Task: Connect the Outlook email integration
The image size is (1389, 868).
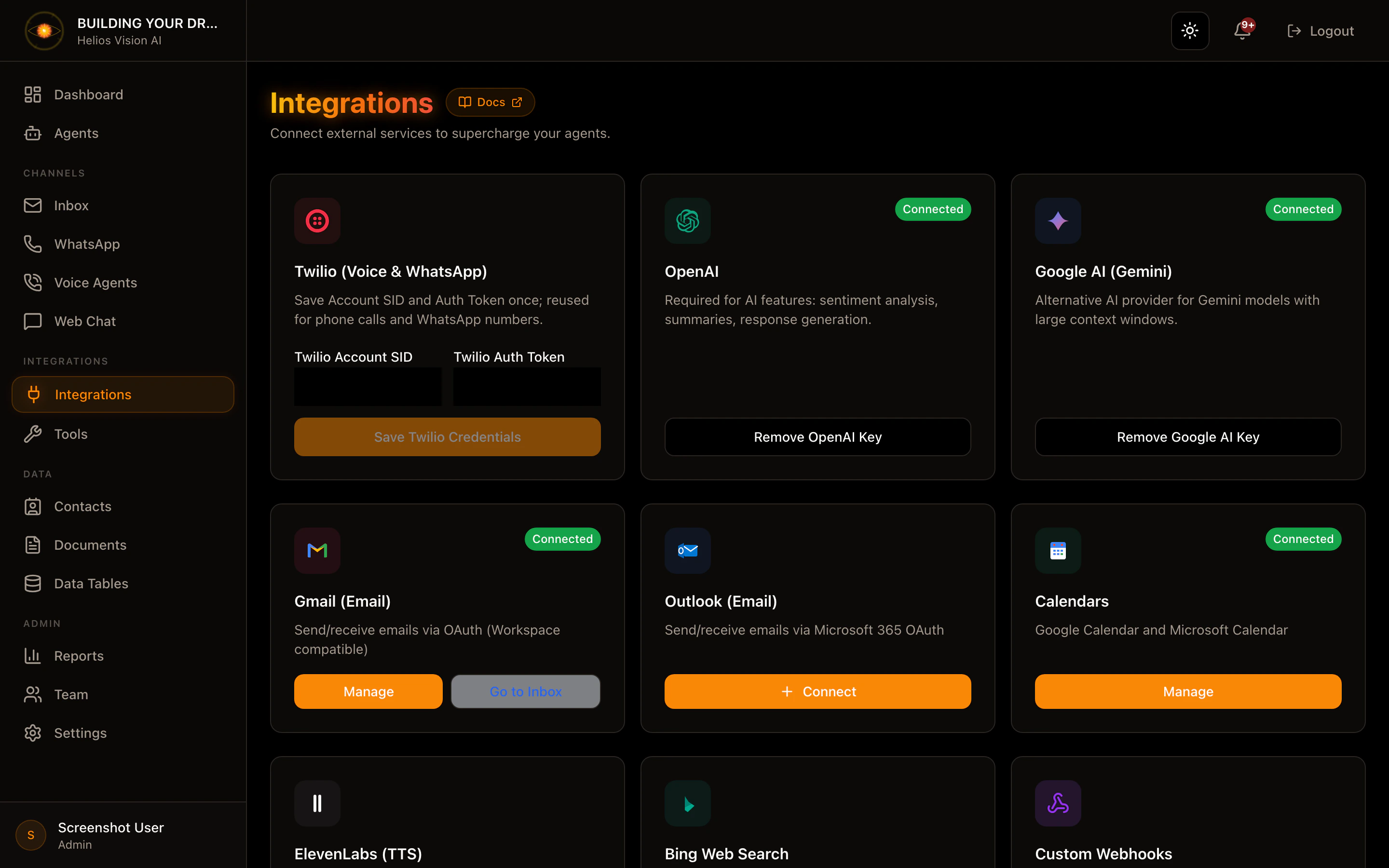Action: coord(817,691)
